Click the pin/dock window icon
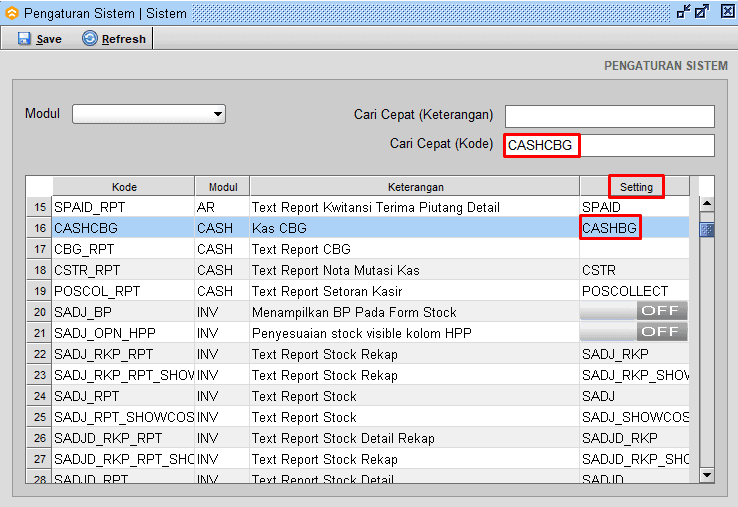738x507 pixels. [683, 12]
